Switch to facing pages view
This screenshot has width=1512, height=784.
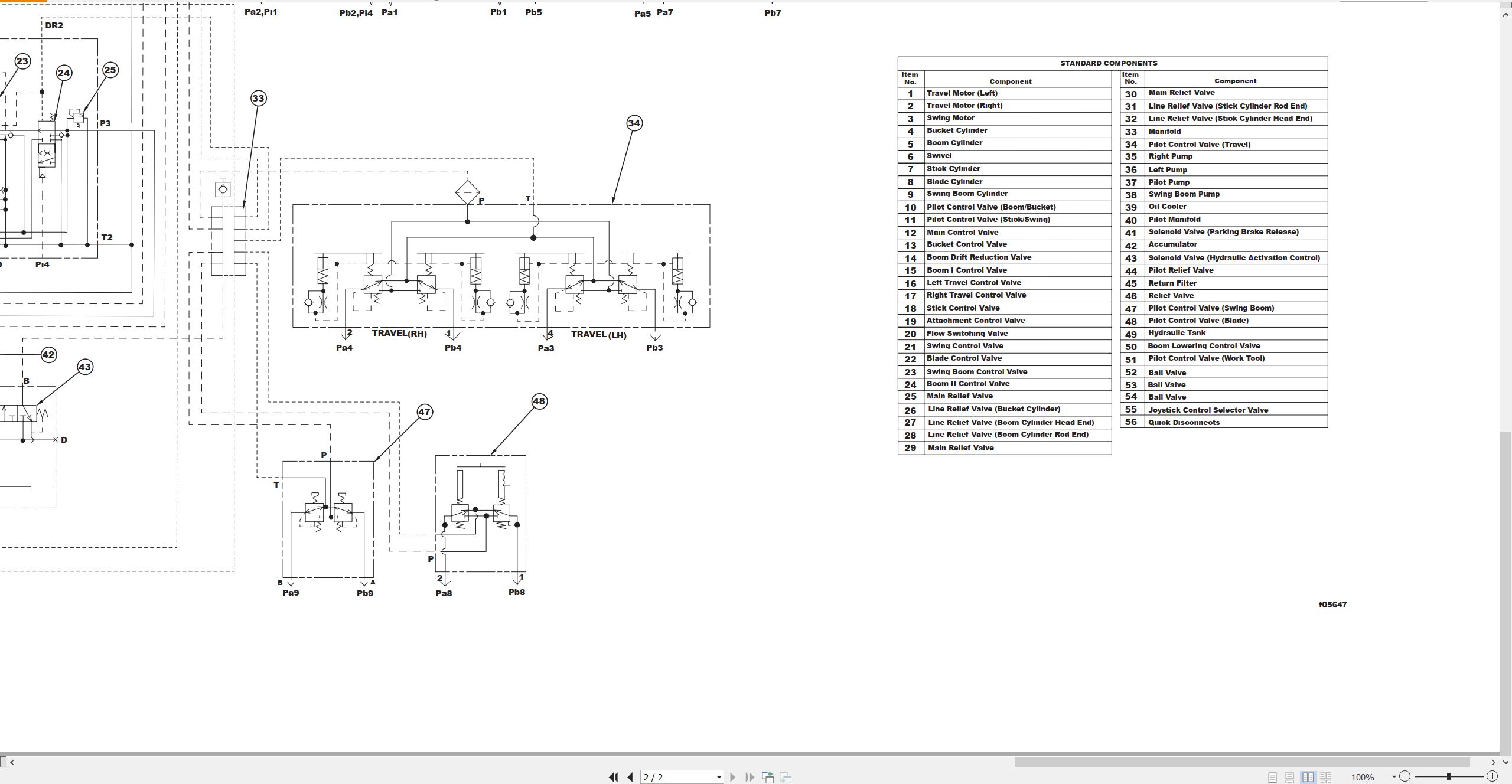pos(1308,777)
